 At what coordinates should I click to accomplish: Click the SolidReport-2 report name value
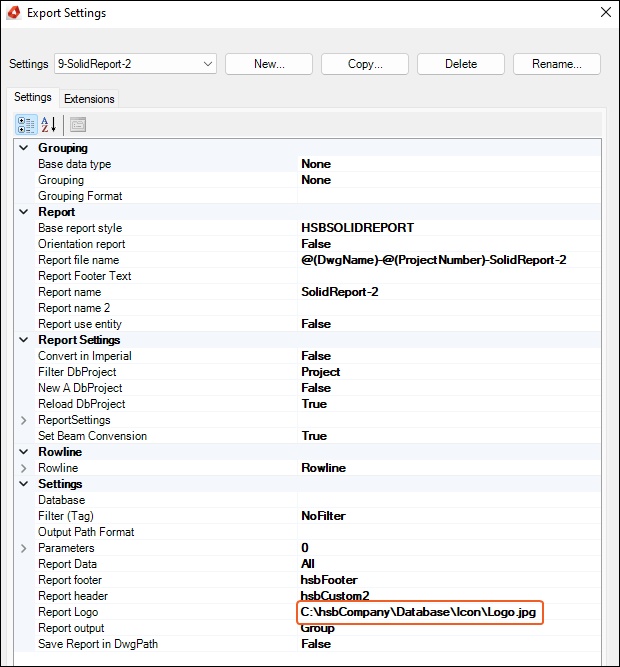click(x=339, y=292)
